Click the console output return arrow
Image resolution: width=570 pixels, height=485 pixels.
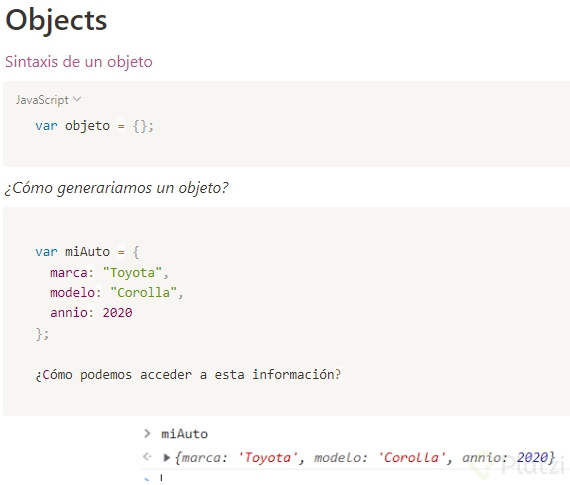(x=147, y=456)
